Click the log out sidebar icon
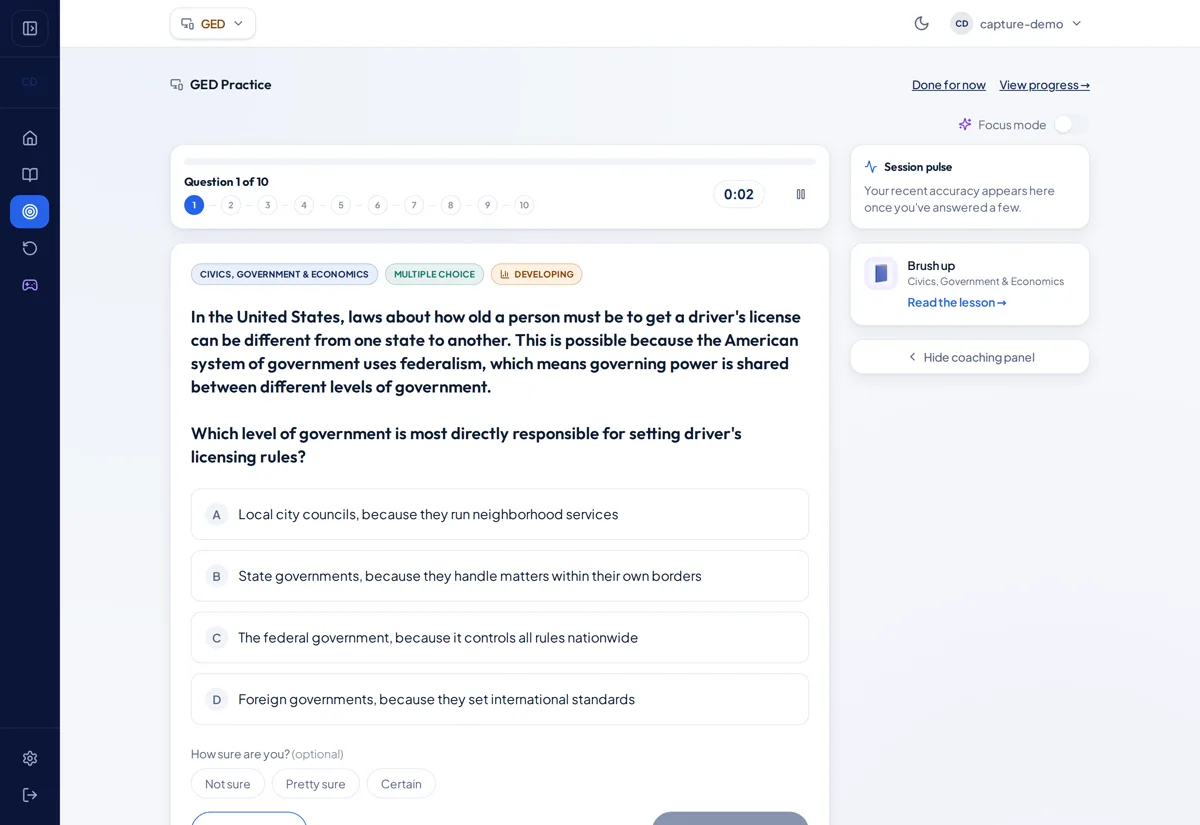The height and width of the screenshot is (825, 1200). point(30,795)
